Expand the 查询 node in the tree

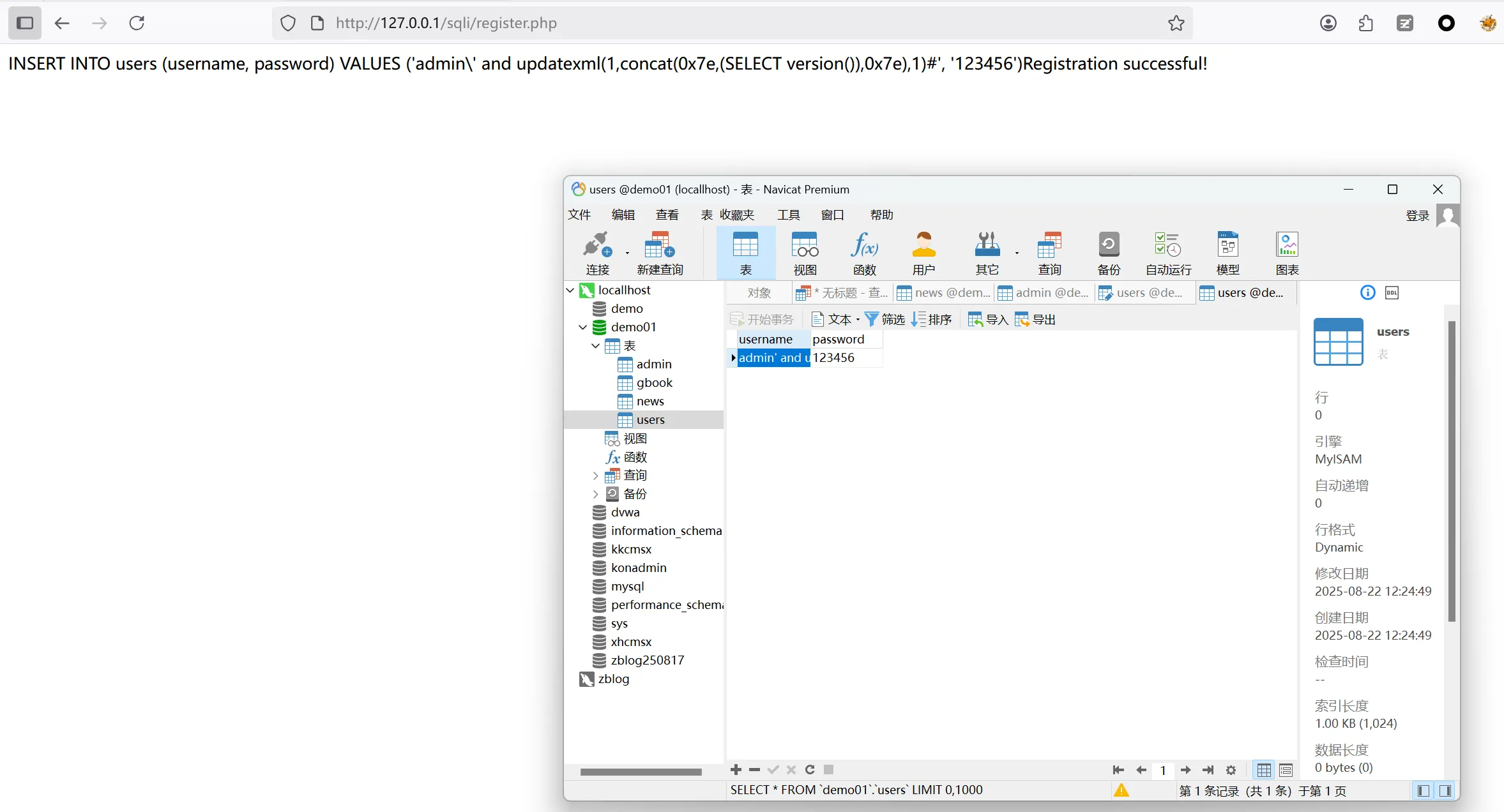(x=595, y=476)
